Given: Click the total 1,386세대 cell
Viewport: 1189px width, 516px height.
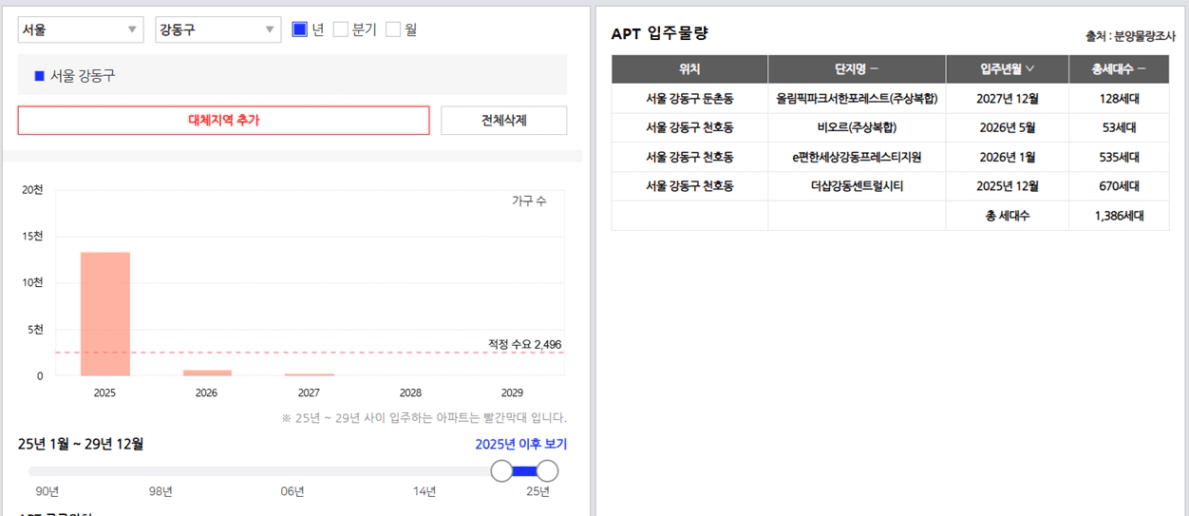Looking at the screenshot, I should [x=1119, y=216].
